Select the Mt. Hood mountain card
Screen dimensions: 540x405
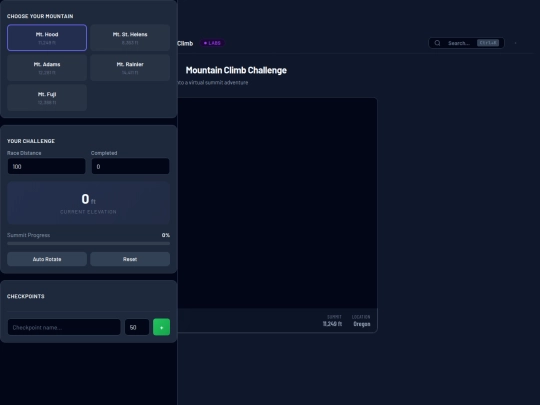coord(47,38)
